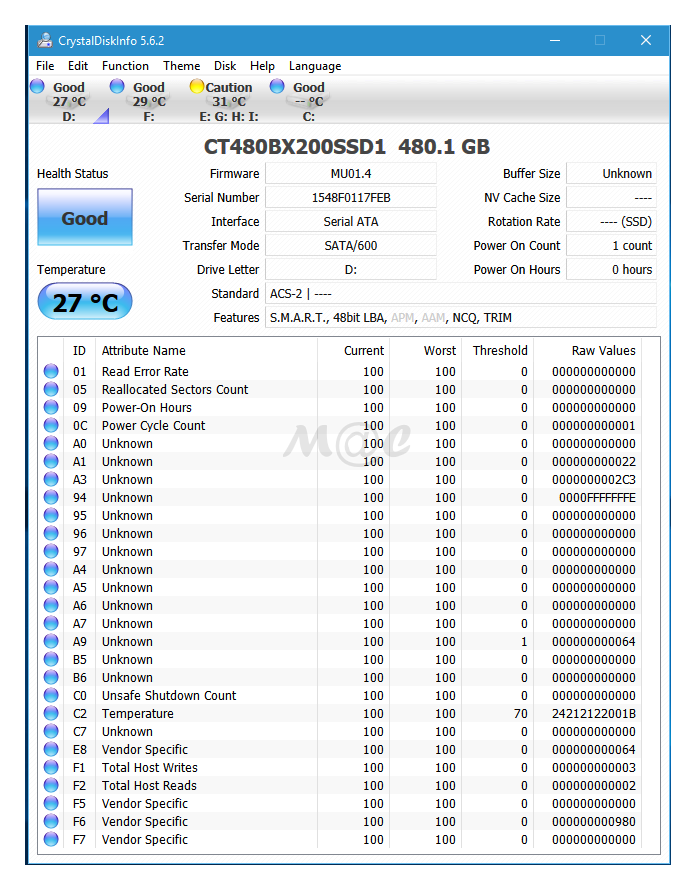
Task: Click status orb for attribute B6
Action: pos(51,677)
